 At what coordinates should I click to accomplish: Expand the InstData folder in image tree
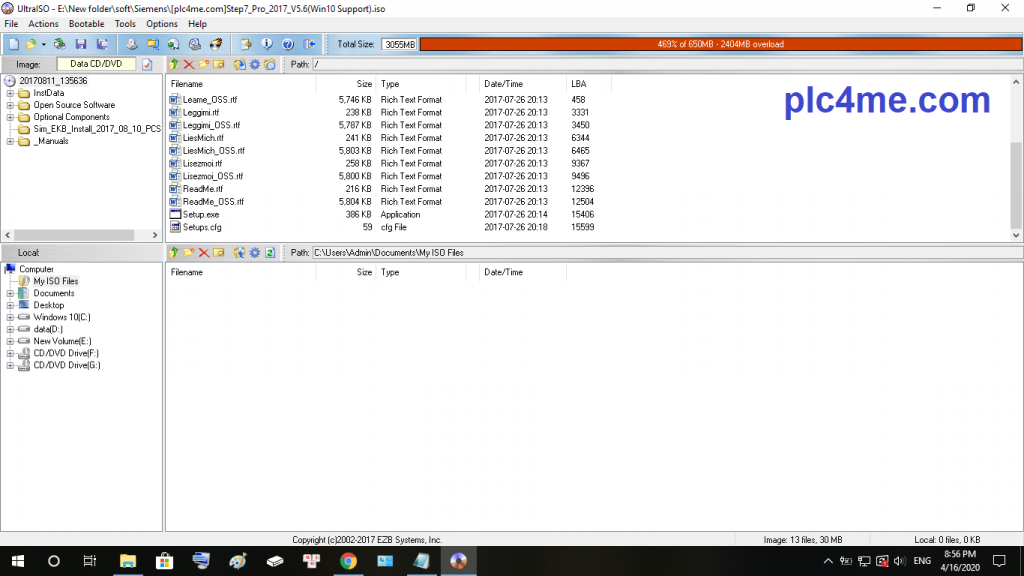click(10, 93)
